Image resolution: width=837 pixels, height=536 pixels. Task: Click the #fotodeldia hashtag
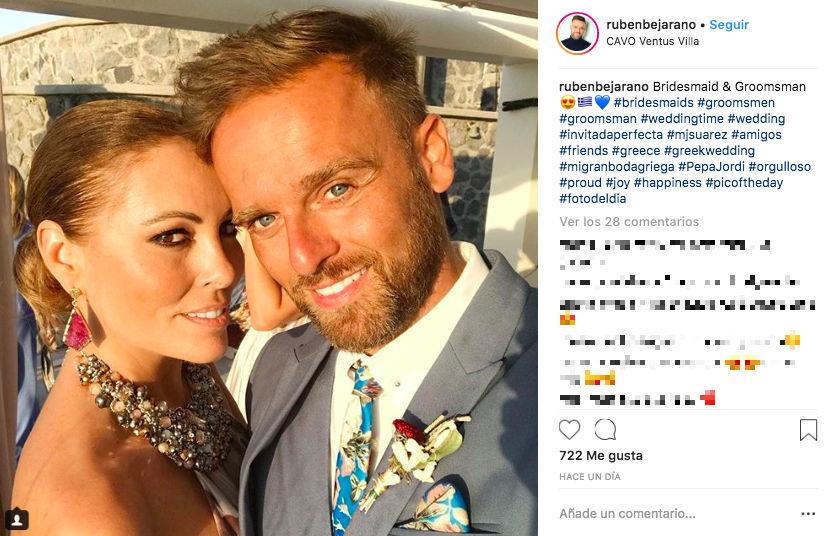click(x=593, y=199)
